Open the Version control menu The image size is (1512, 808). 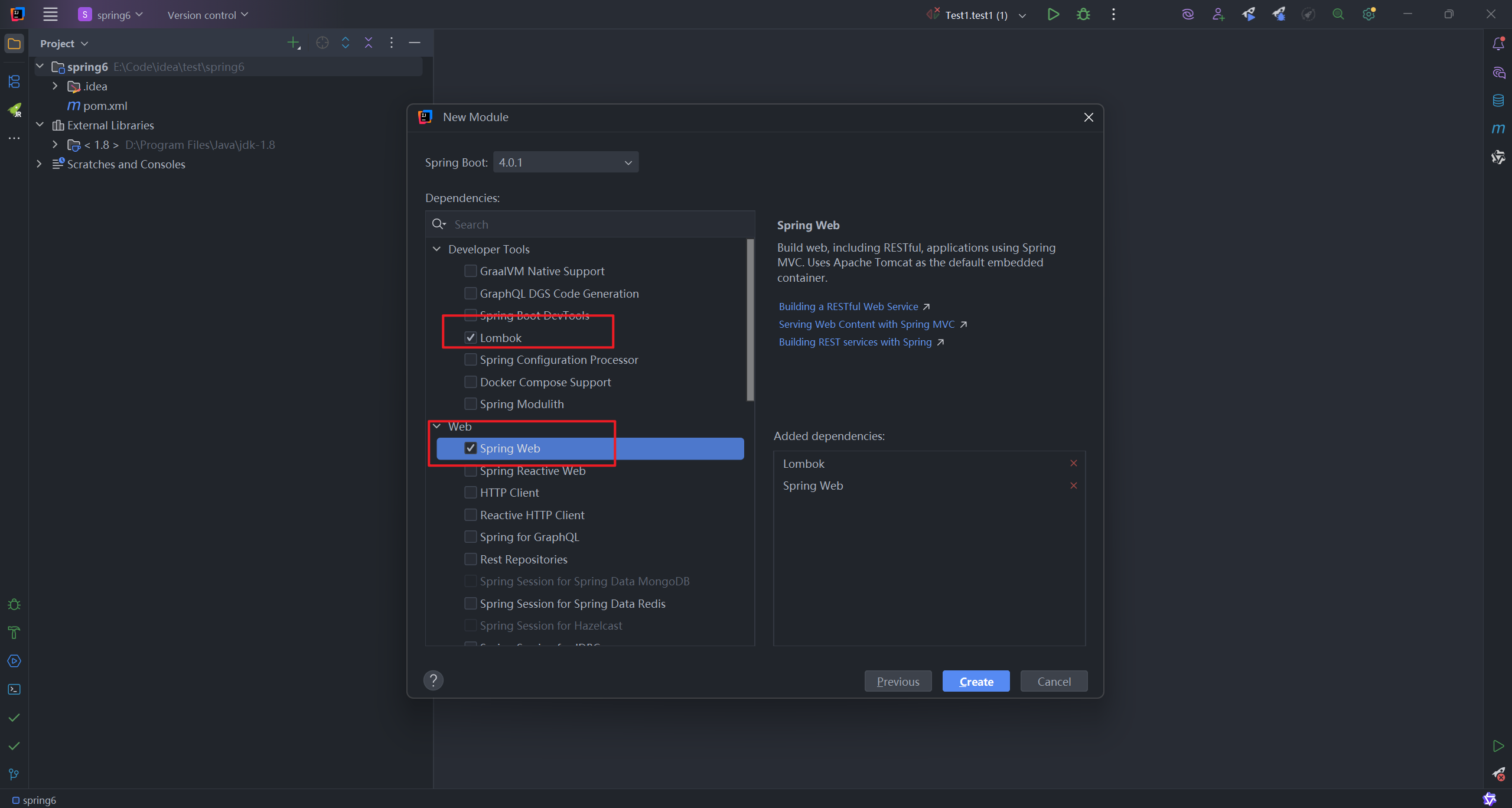pyautogui.click(x=207, y=15)
